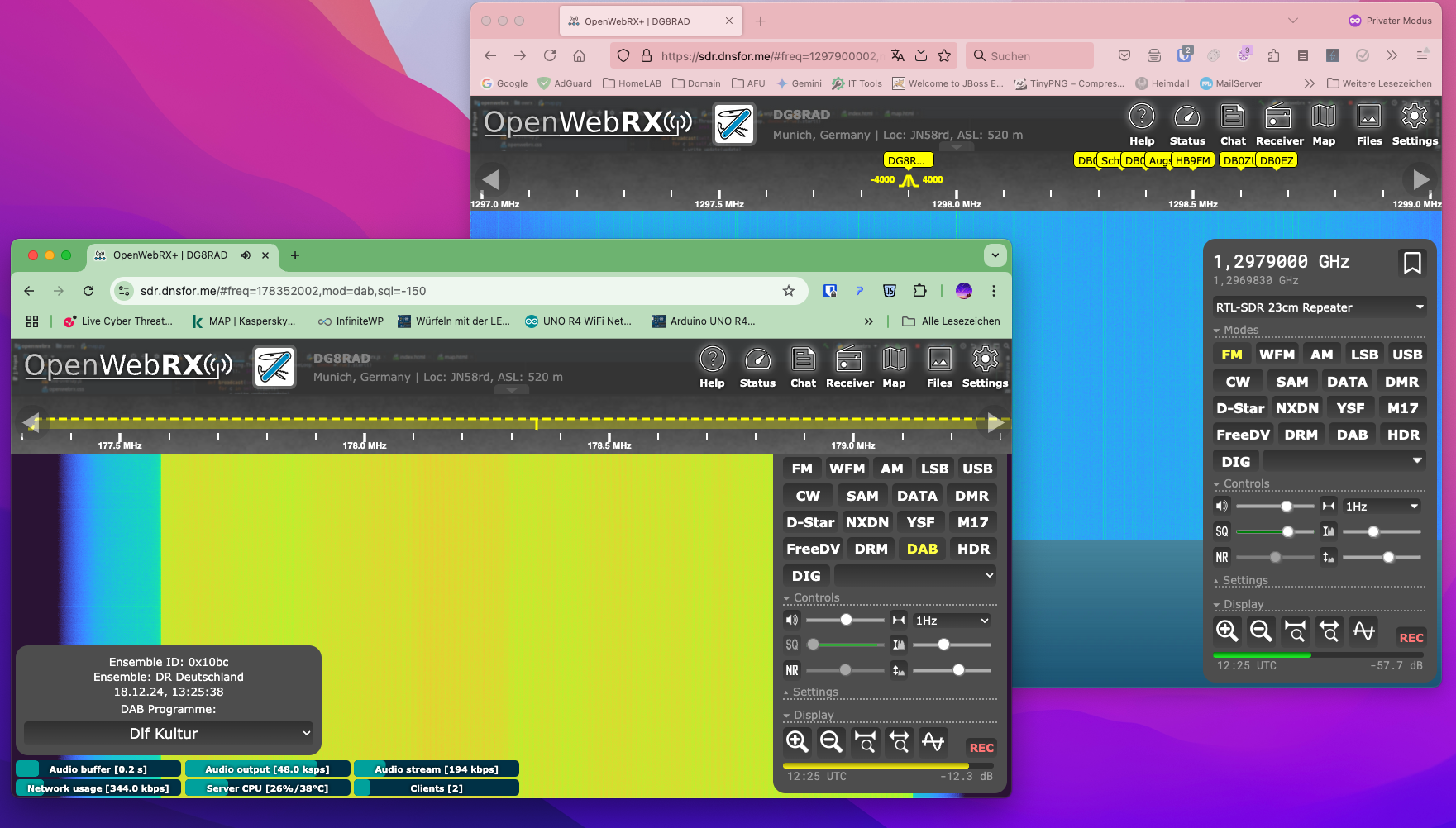Select FM mode in front window
Screen dimensions: 1456x828
coord(802,469)
